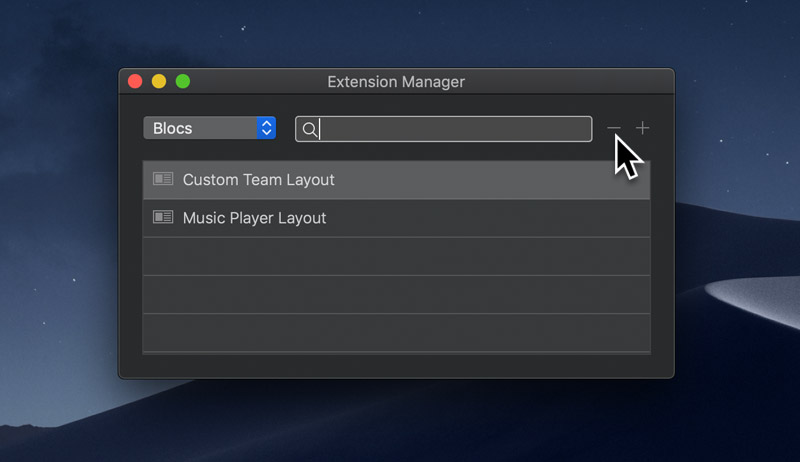Click the Music Player Layout bloc icon
The image size is (800, 462).
point(163,217)
